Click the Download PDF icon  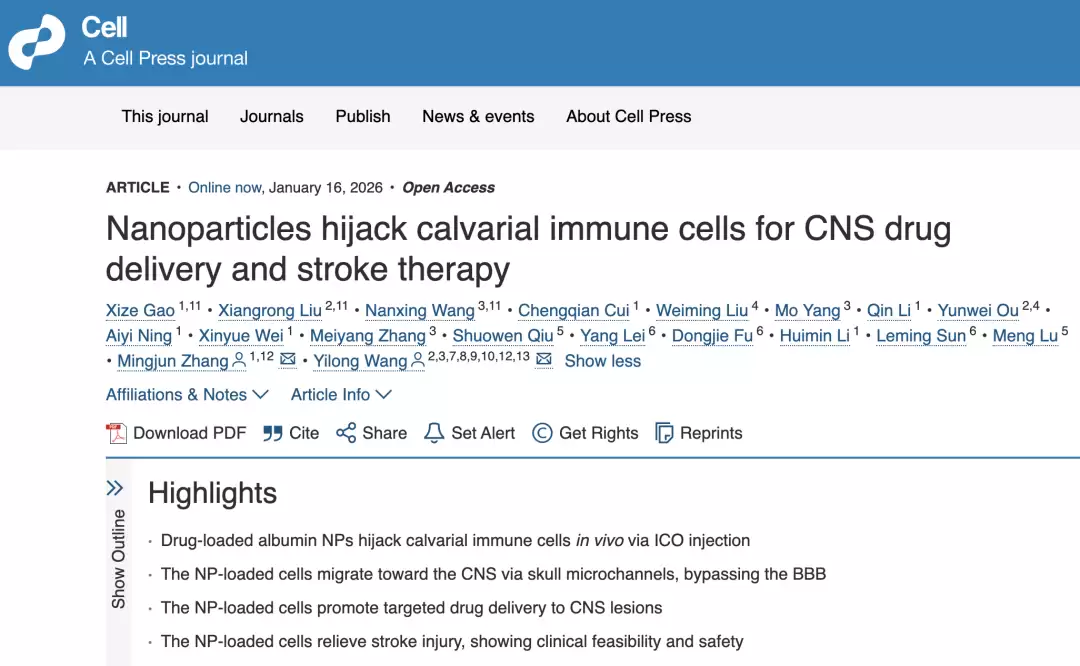117,433
